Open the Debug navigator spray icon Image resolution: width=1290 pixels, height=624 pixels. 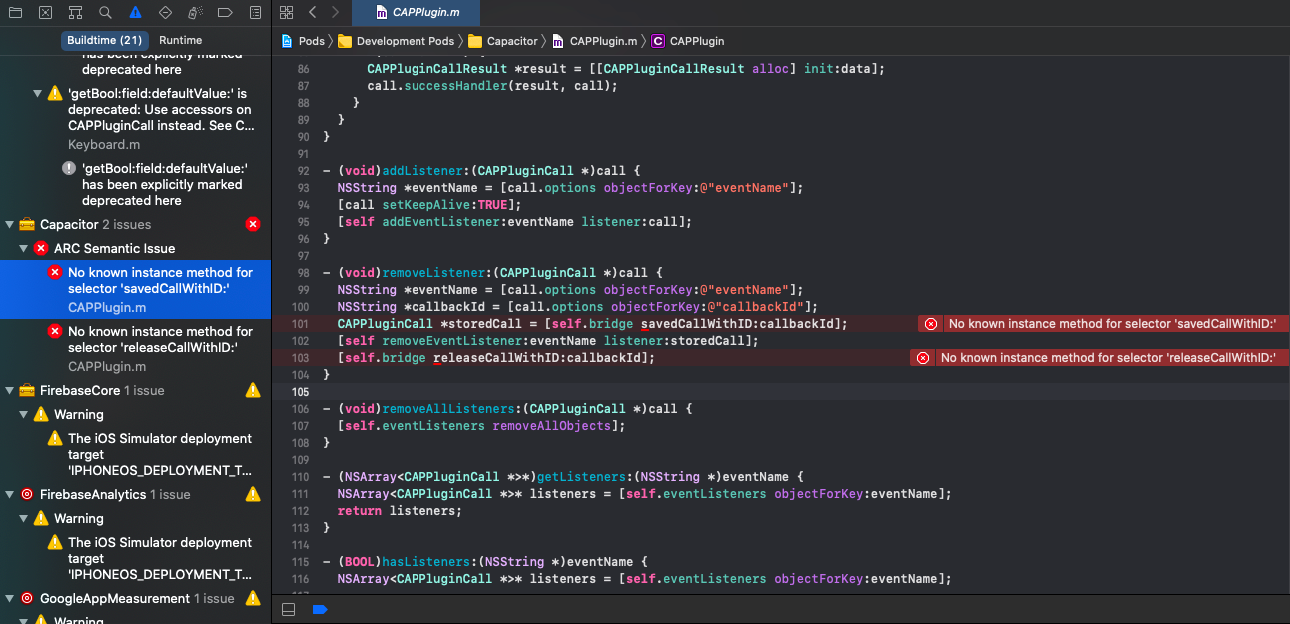pos(196,13)
